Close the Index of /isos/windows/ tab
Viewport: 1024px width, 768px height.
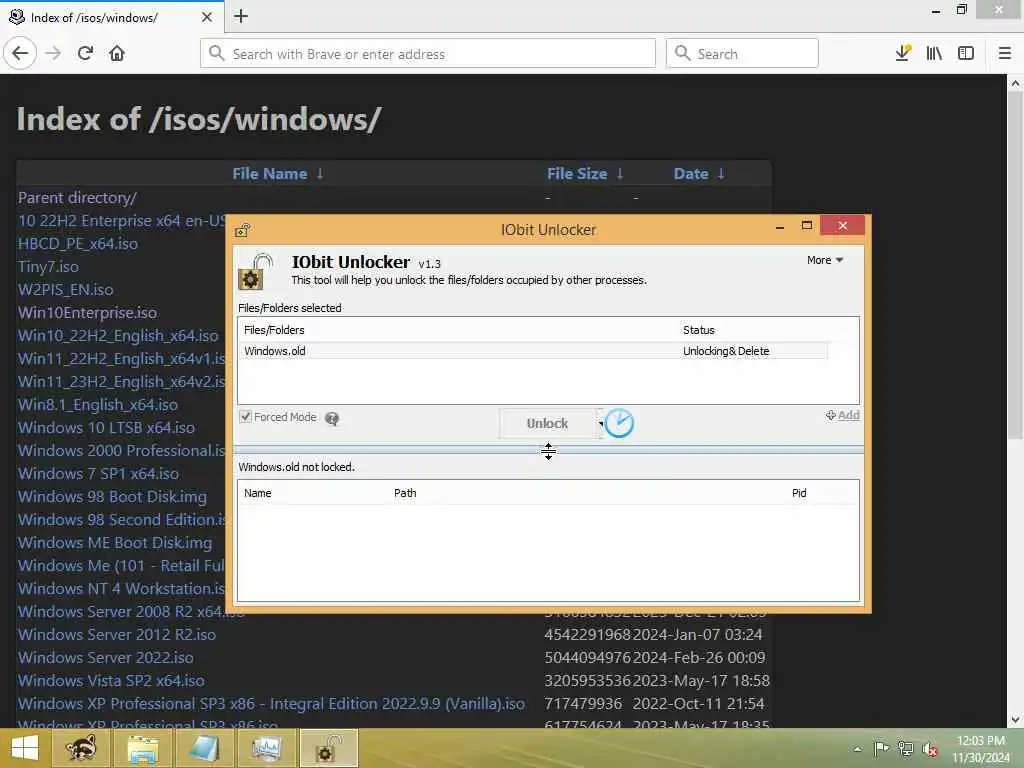click(207, 17)
